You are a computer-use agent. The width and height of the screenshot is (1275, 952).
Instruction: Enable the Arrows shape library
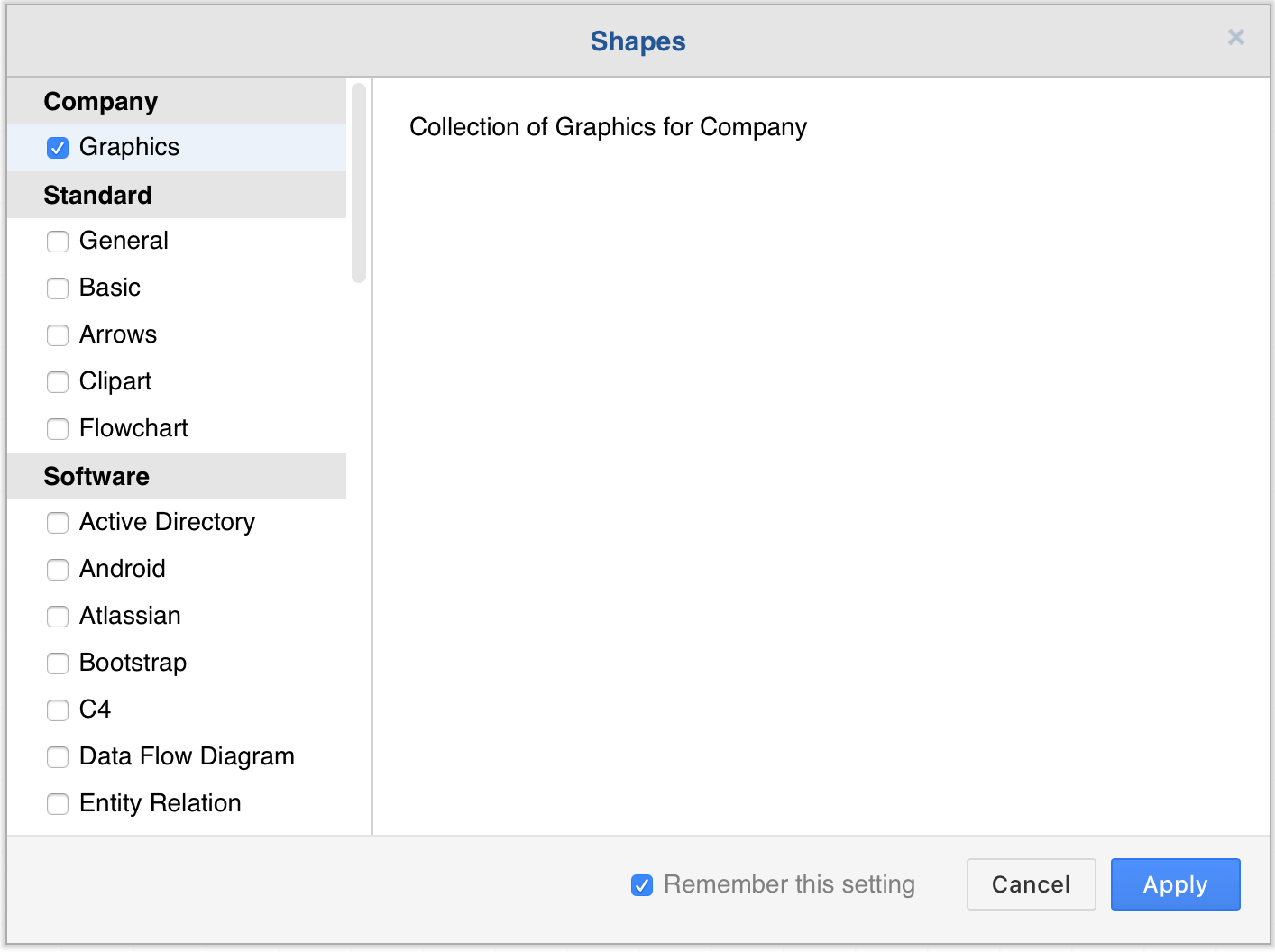(x=58, y=334)
